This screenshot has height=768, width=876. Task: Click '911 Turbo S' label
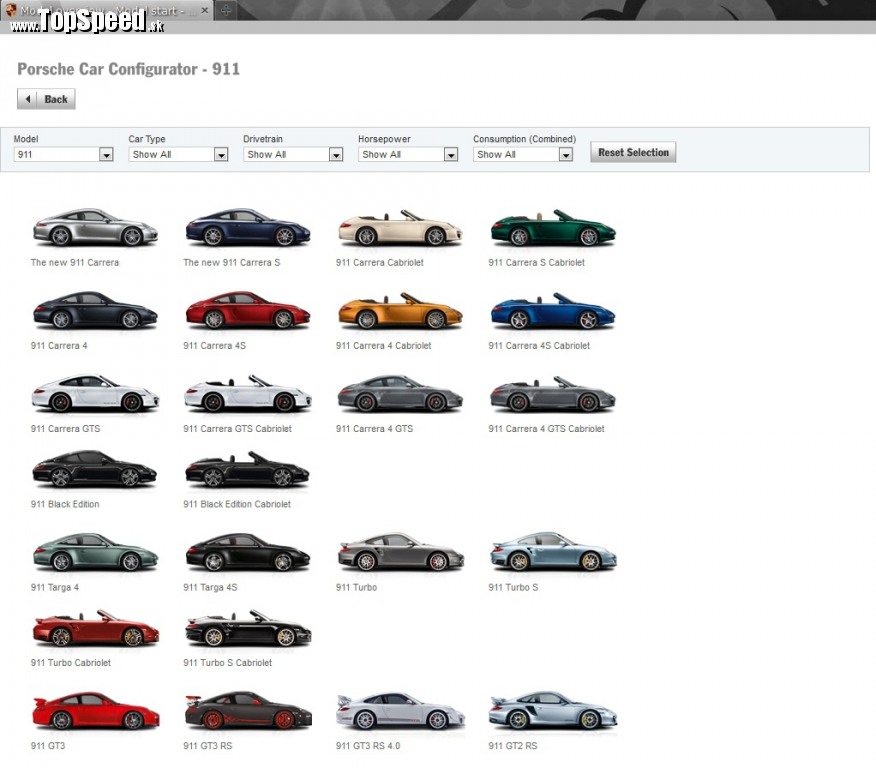513,587
